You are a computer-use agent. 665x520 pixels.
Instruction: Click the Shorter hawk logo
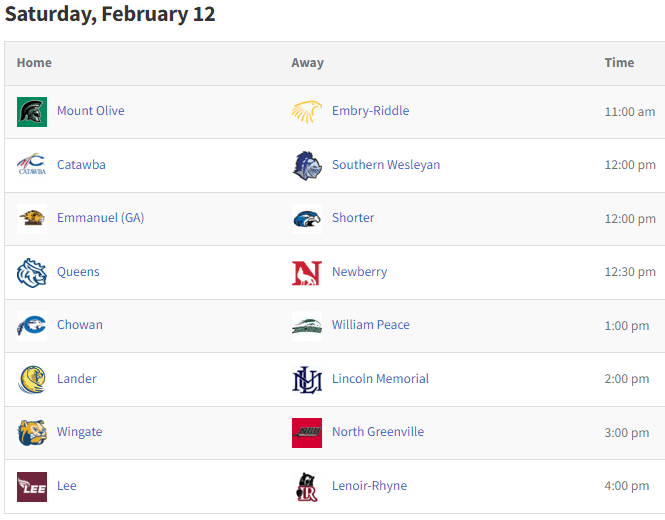tap(307, 219)
